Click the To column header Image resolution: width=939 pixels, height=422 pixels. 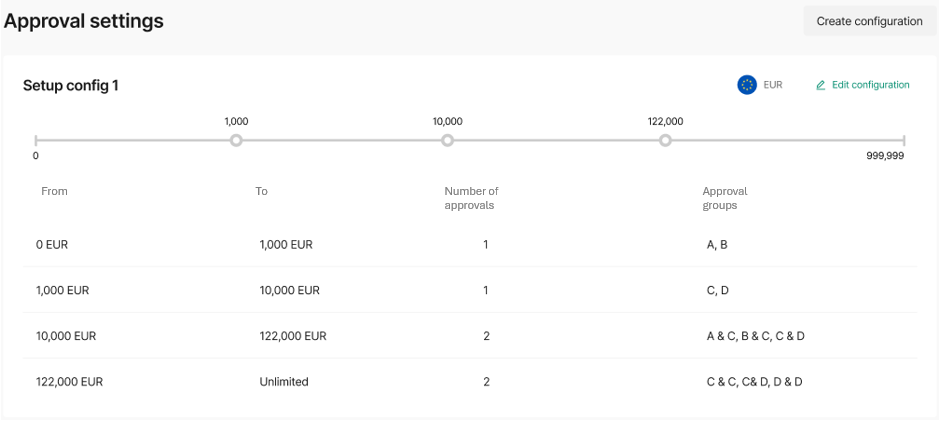[x=261, y=191]
